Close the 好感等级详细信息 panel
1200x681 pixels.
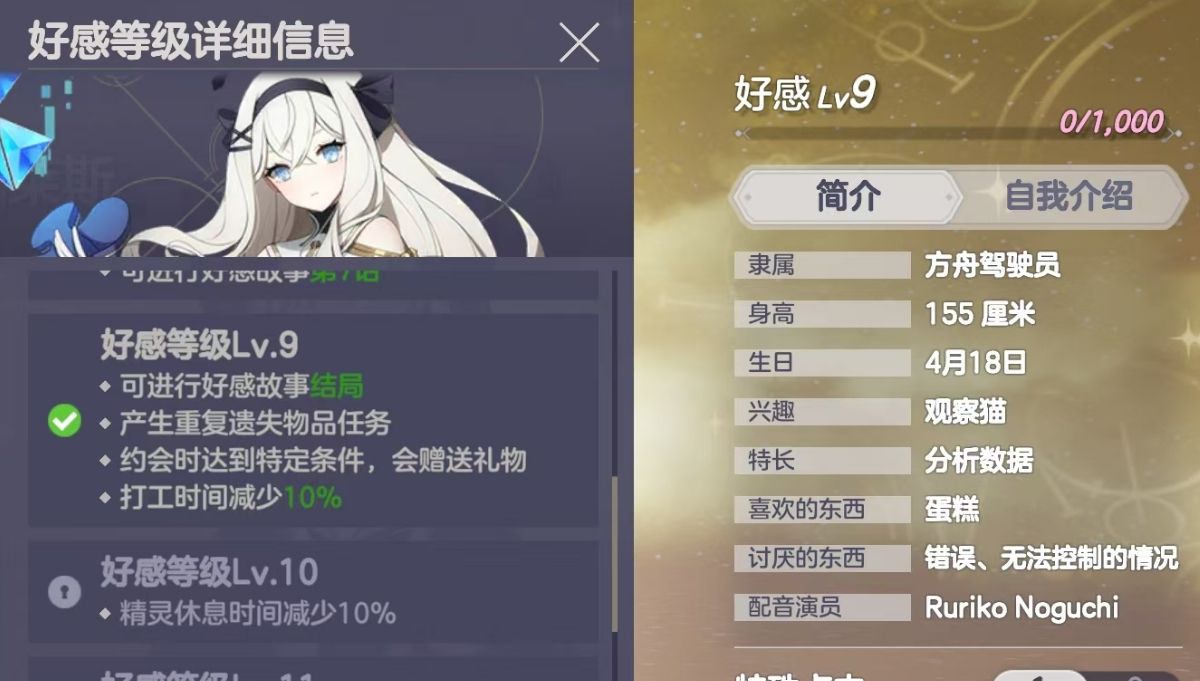click(578, 43)
